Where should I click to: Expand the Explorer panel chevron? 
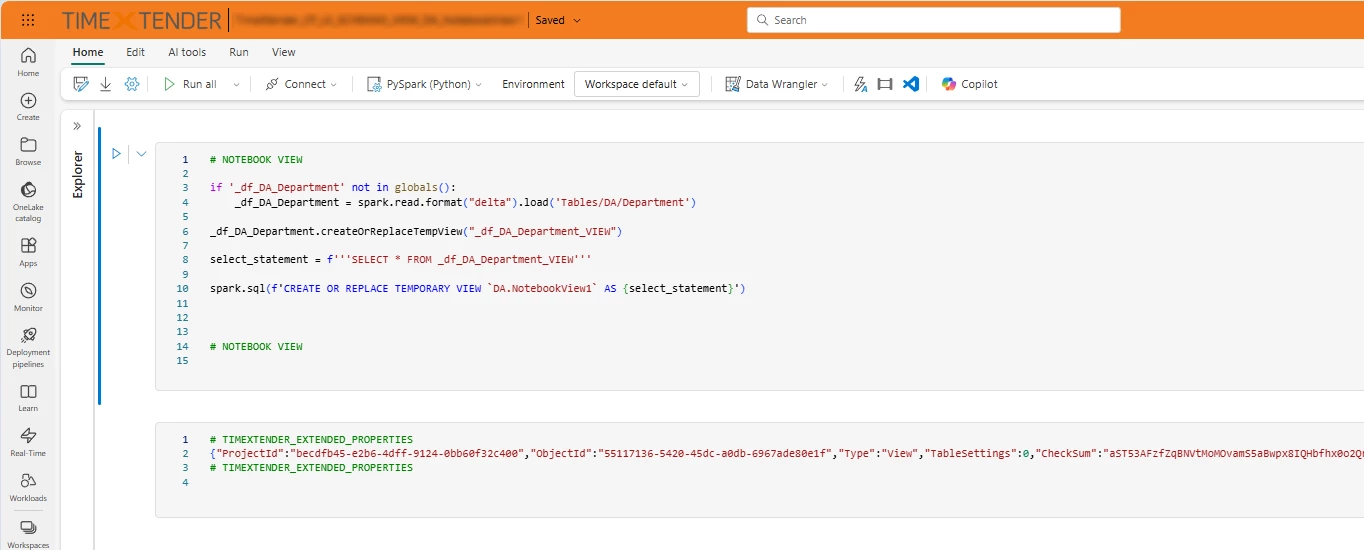(77, 126)
